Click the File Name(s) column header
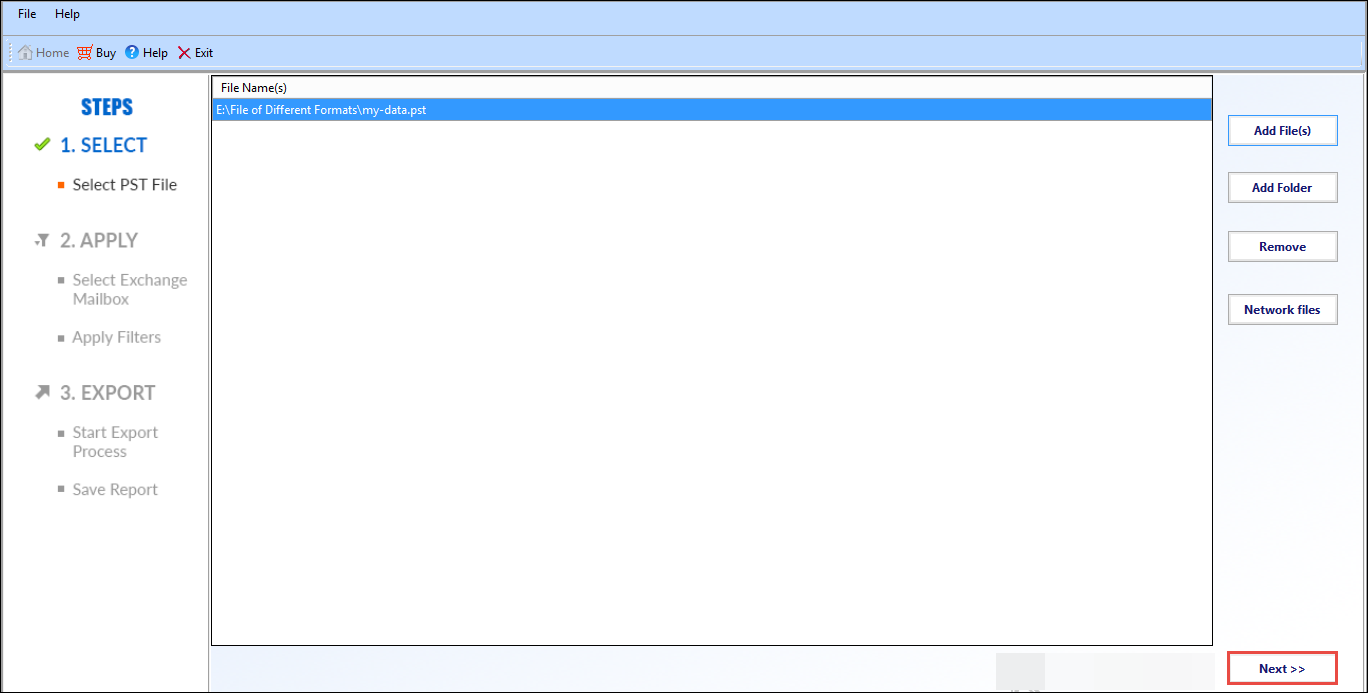Screen dimensions: 1368x693 click(712, 88)
